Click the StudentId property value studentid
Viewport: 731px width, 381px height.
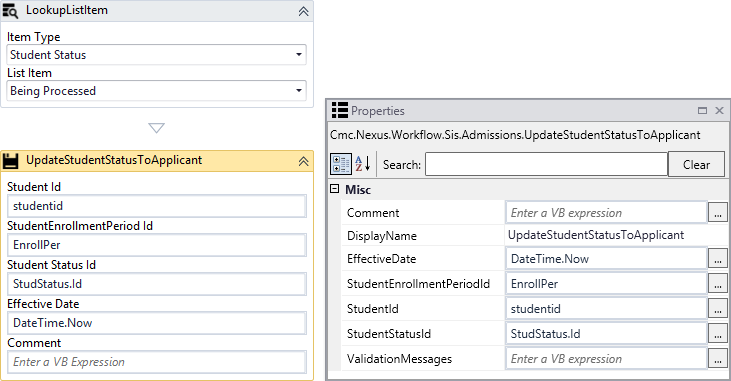click(x=606, y=309)
